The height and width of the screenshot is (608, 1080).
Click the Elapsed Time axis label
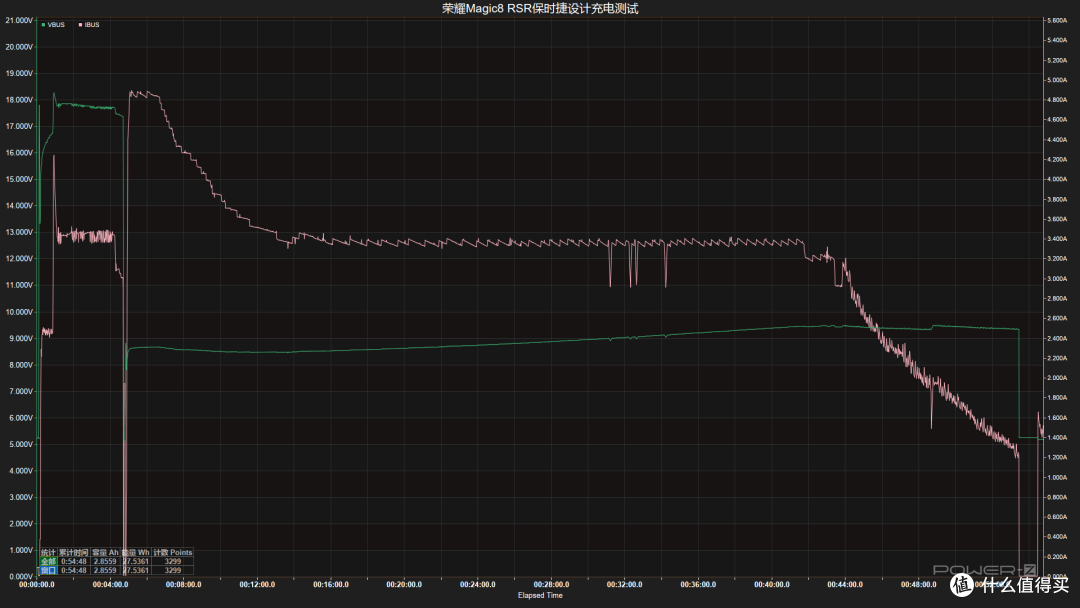point(540,596)
